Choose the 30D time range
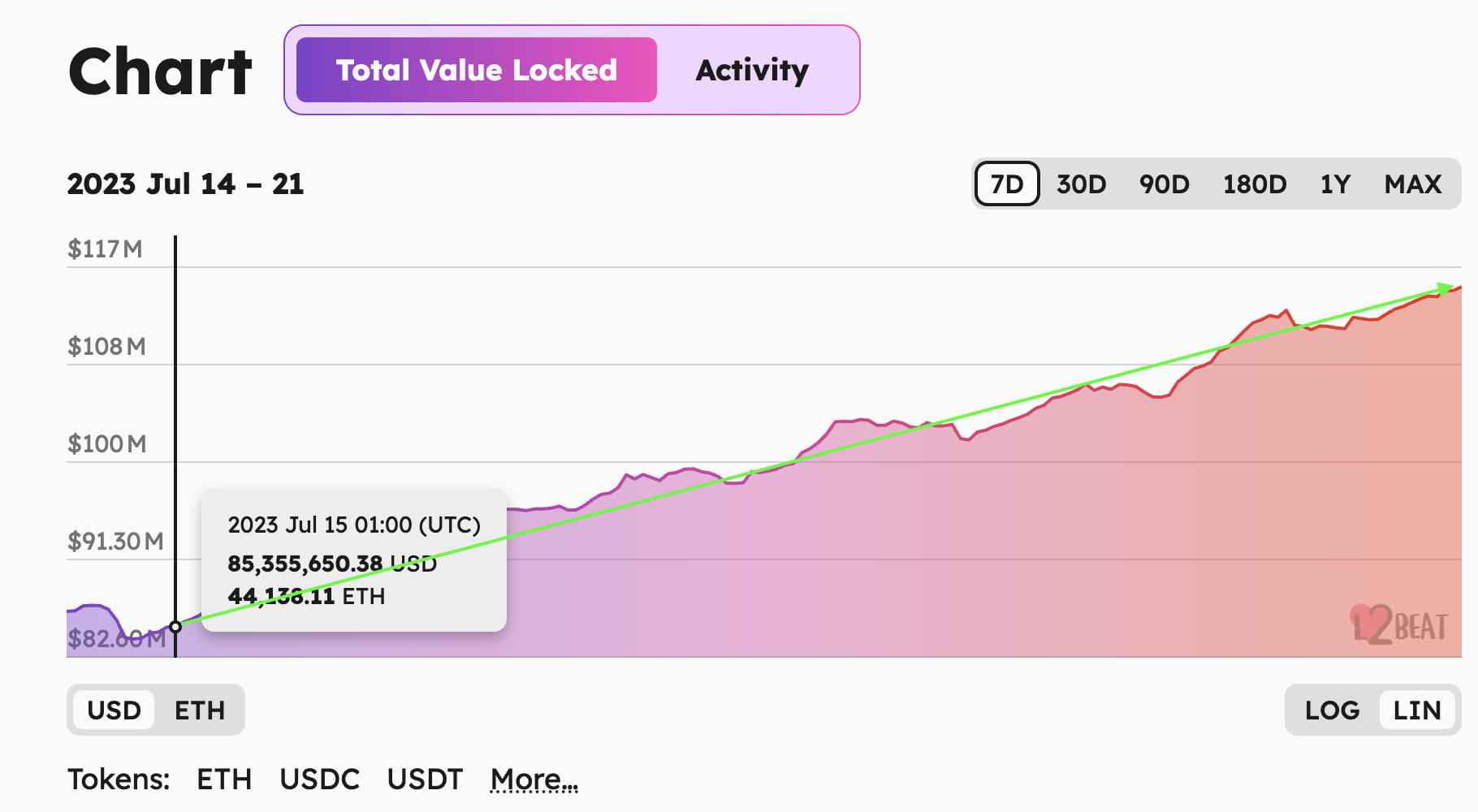The image size is (1478, 812). coord(1081,184)
